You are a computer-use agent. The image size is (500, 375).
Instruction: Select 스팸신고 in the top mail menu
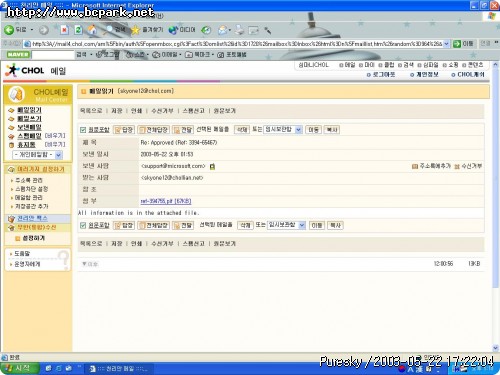point(193,111)
